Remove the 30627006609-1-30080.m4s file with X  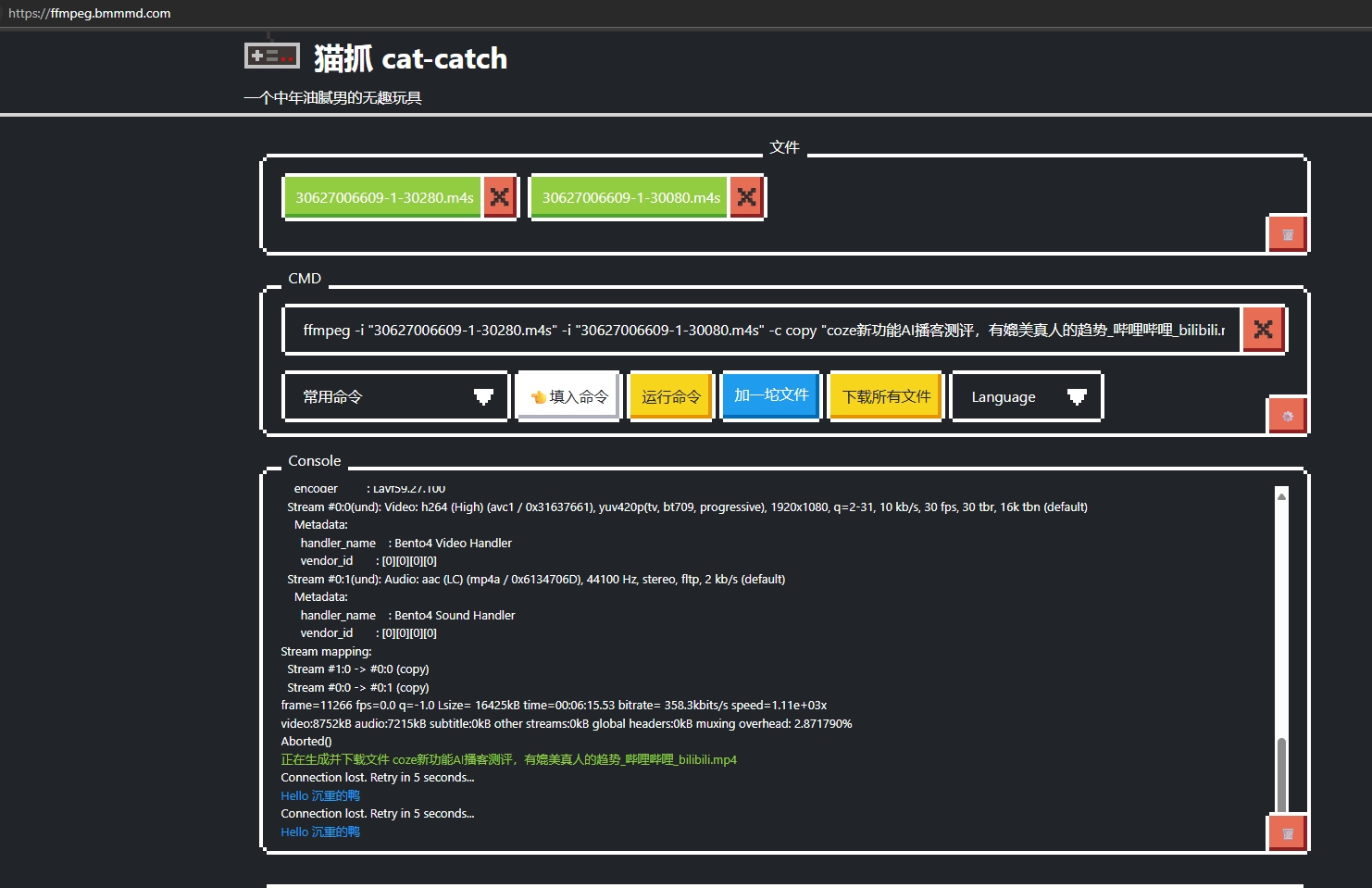pyautogui.click(x=746, y=197)
